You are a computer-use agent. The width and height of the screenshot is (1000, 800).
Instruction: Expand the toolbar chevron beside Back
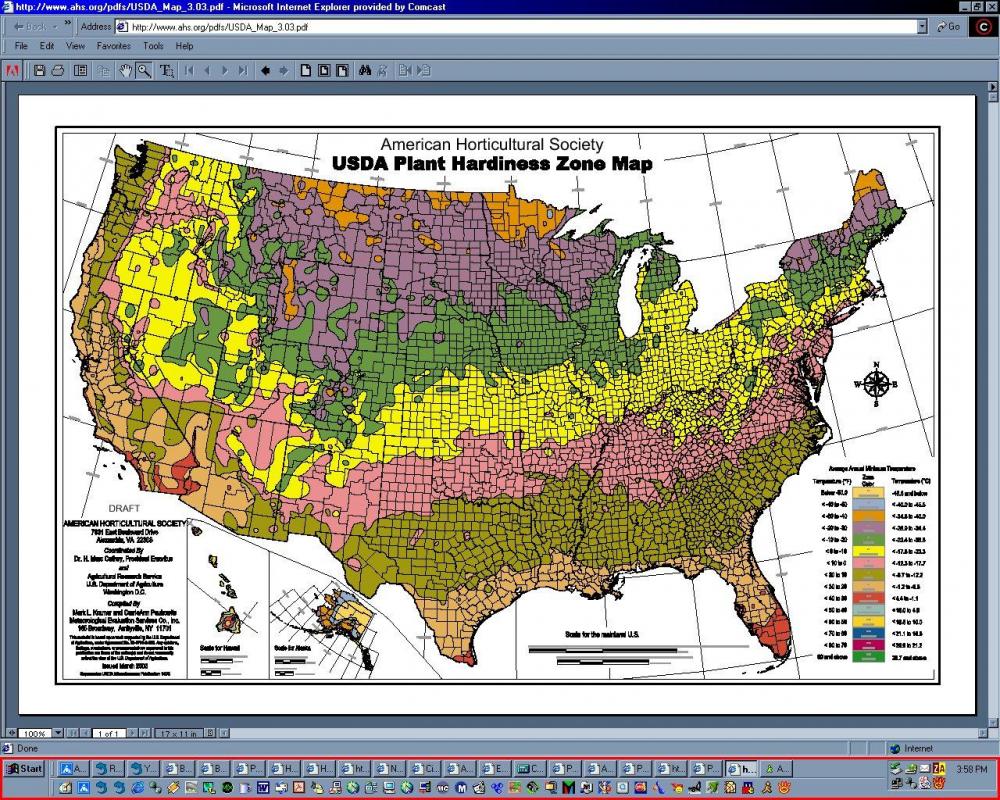tap(66, 26)
